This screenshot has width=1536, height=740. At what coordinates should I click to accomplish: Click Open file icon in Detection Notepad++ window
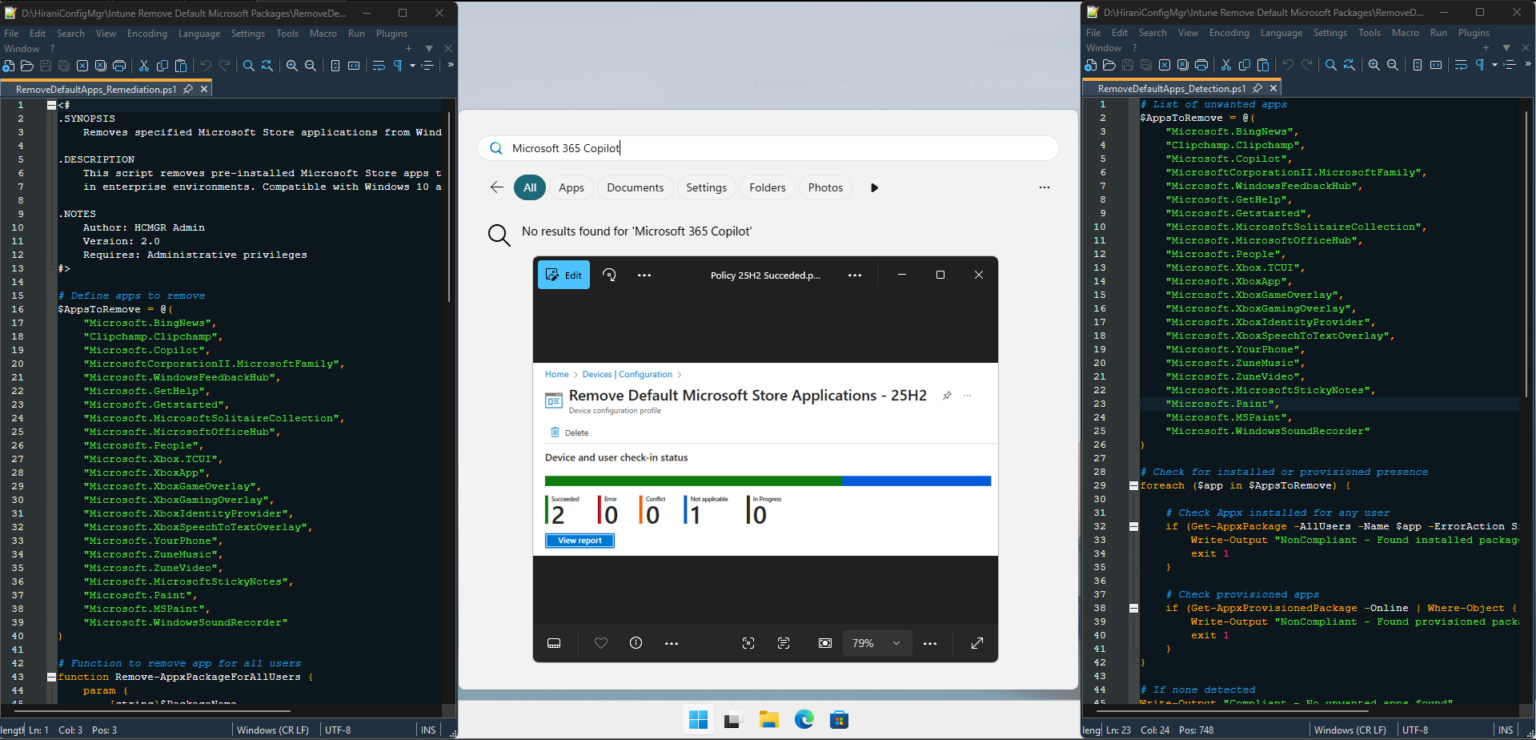coord(1109,65)
